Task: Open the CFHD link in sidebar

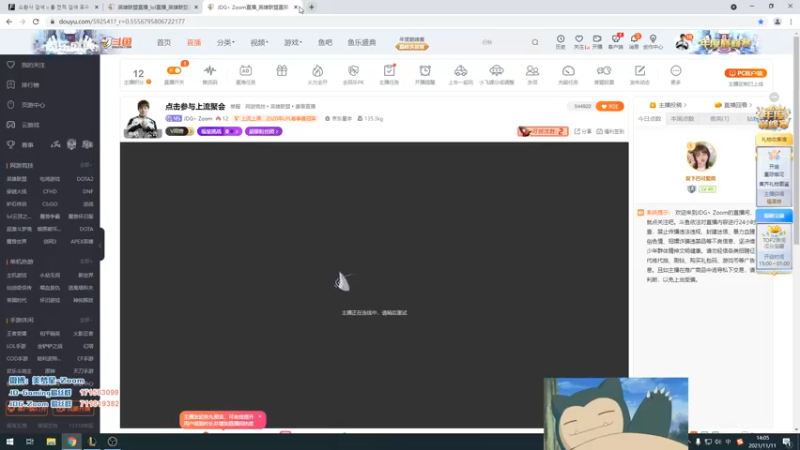Action: (50, 191)
